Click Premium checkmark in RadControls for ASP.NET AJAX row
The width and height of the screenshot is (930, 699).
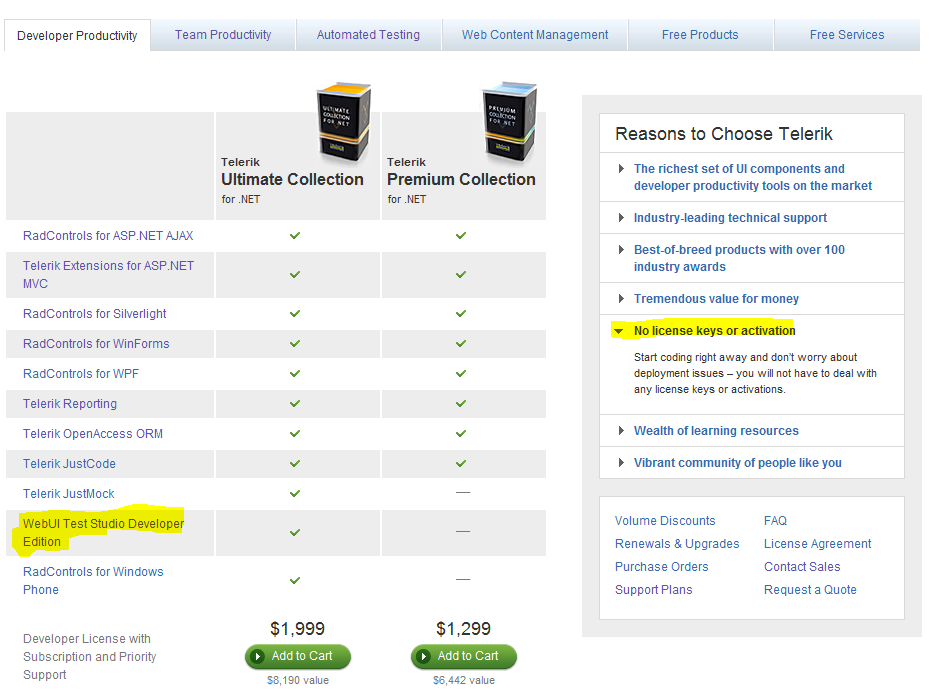pos(461,235)
